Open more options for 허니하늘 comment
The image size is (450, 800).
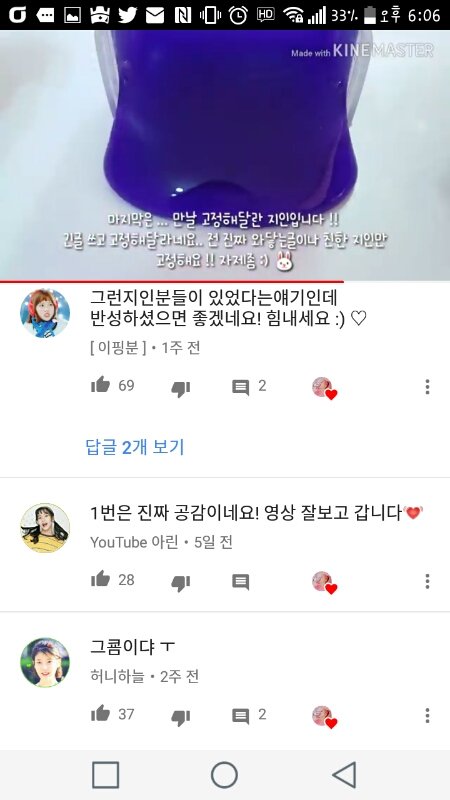click(x=427, y=715)
